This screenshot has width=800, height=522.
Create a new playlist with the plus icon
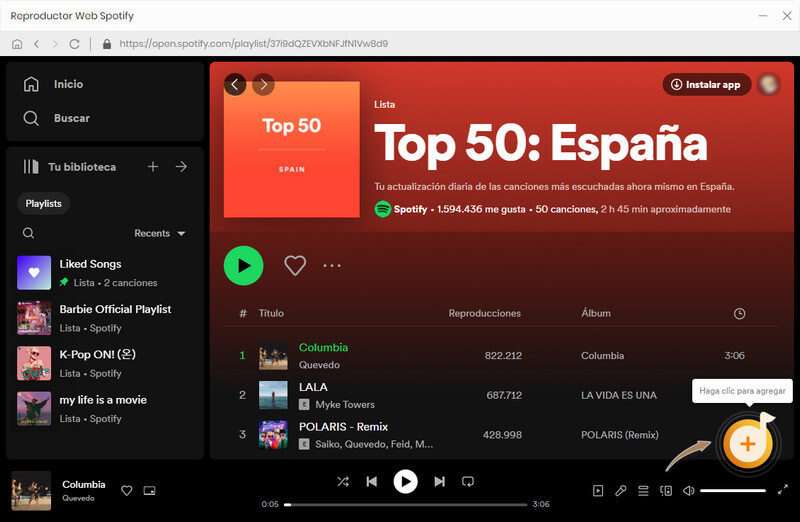click(153, 166)
